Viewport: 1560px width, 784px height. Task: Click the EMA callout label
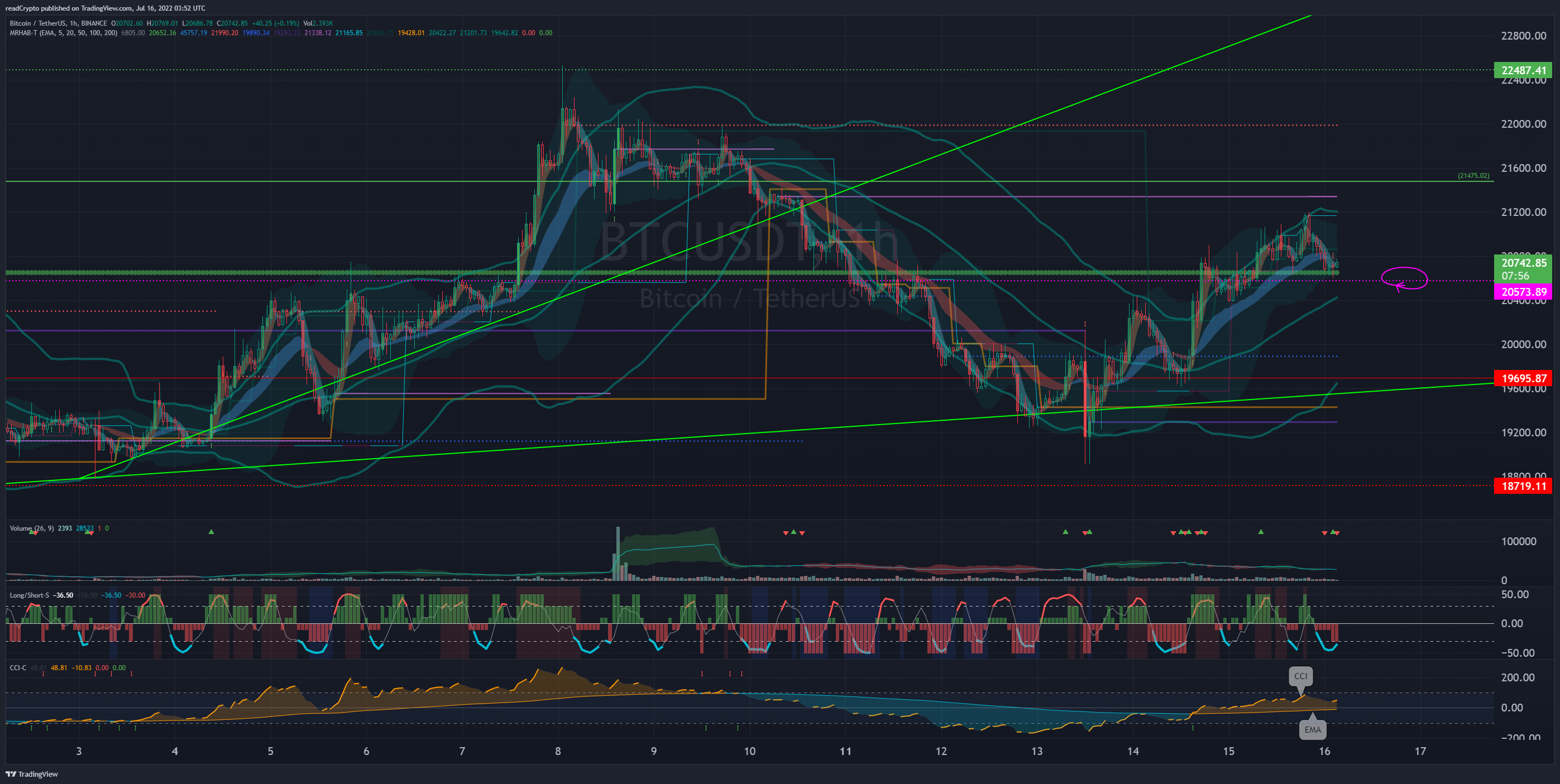(x=1312, y=729)
